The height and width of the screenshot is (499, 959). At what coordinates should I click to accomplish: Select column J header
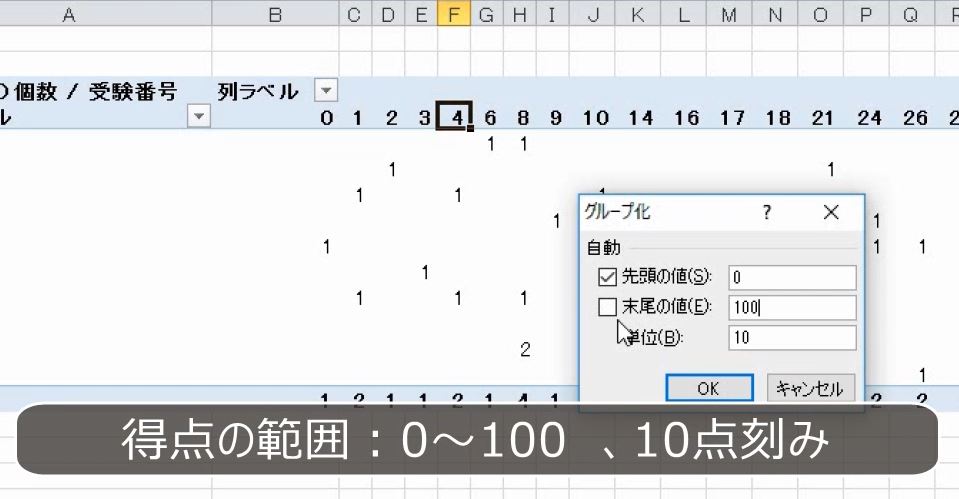592,14
